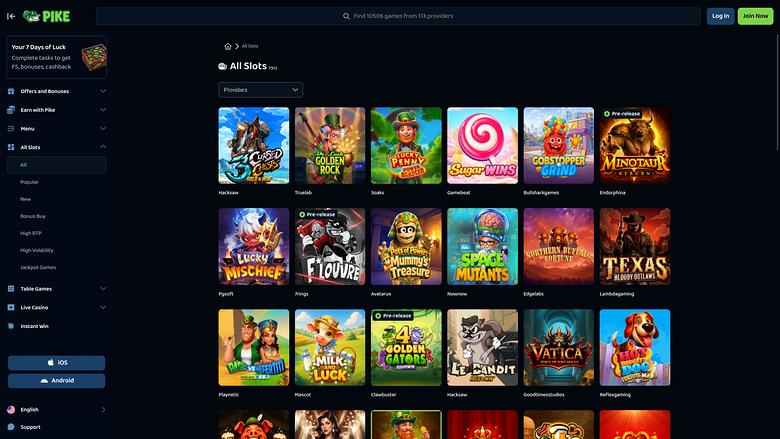The image size is (780, 439).
Task: Open the Pike logo home page
Action: [x=46, y=16]
